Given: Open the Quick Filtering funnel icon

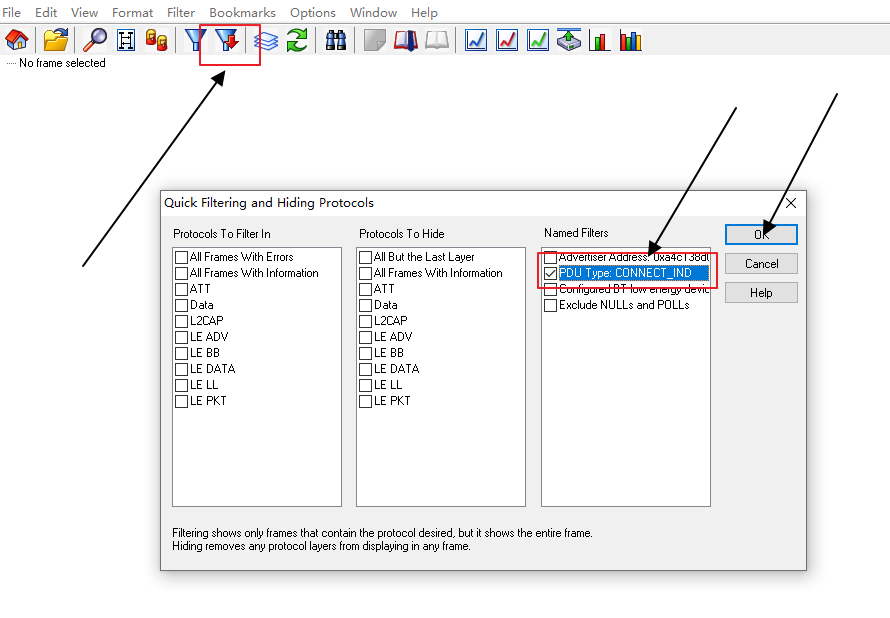Looking at the screenshot, I should 227,40.
